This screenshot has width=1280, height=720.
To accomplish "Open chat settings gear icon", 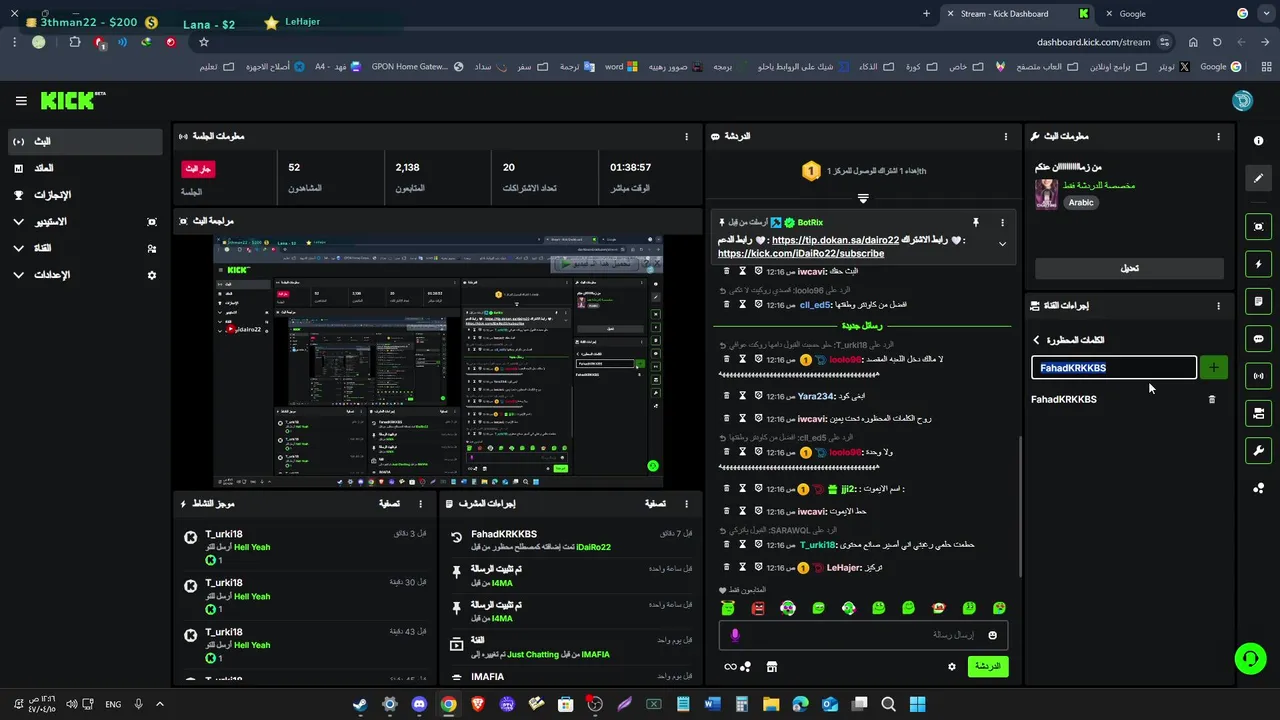I will 952,667.
